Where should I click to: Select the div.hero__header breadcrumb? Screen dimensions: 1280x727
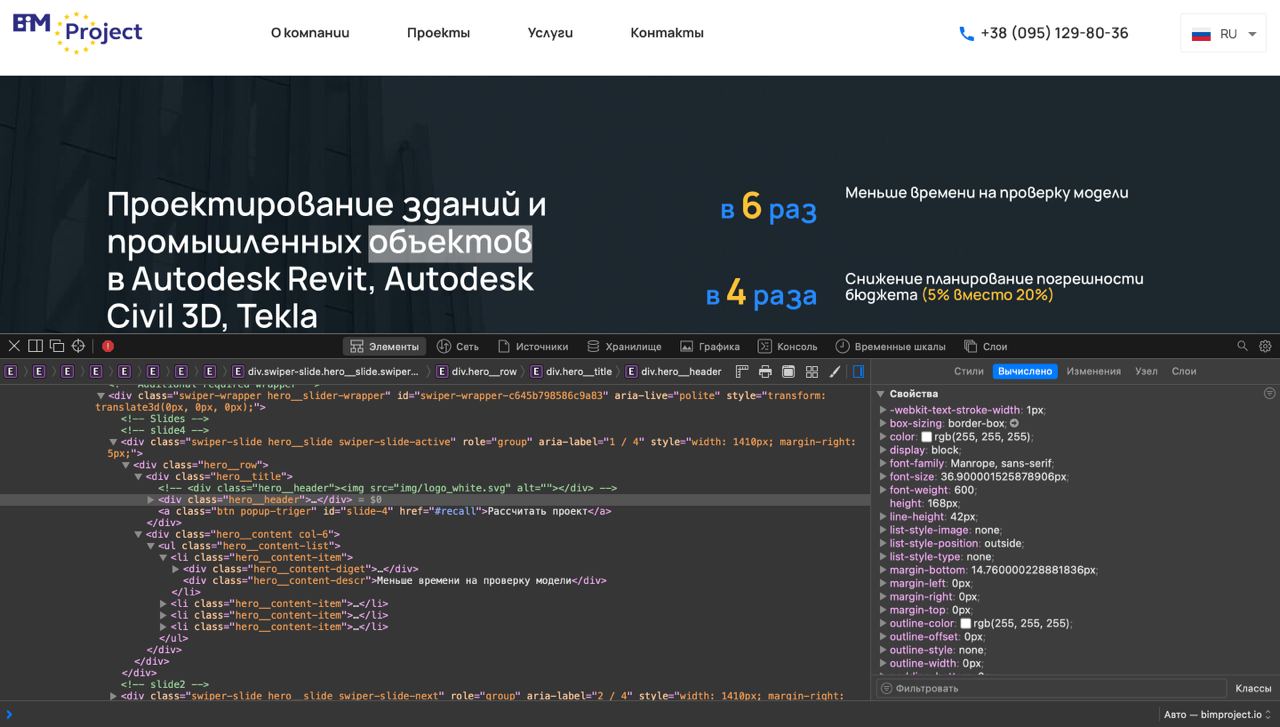(x=673, y=371)
